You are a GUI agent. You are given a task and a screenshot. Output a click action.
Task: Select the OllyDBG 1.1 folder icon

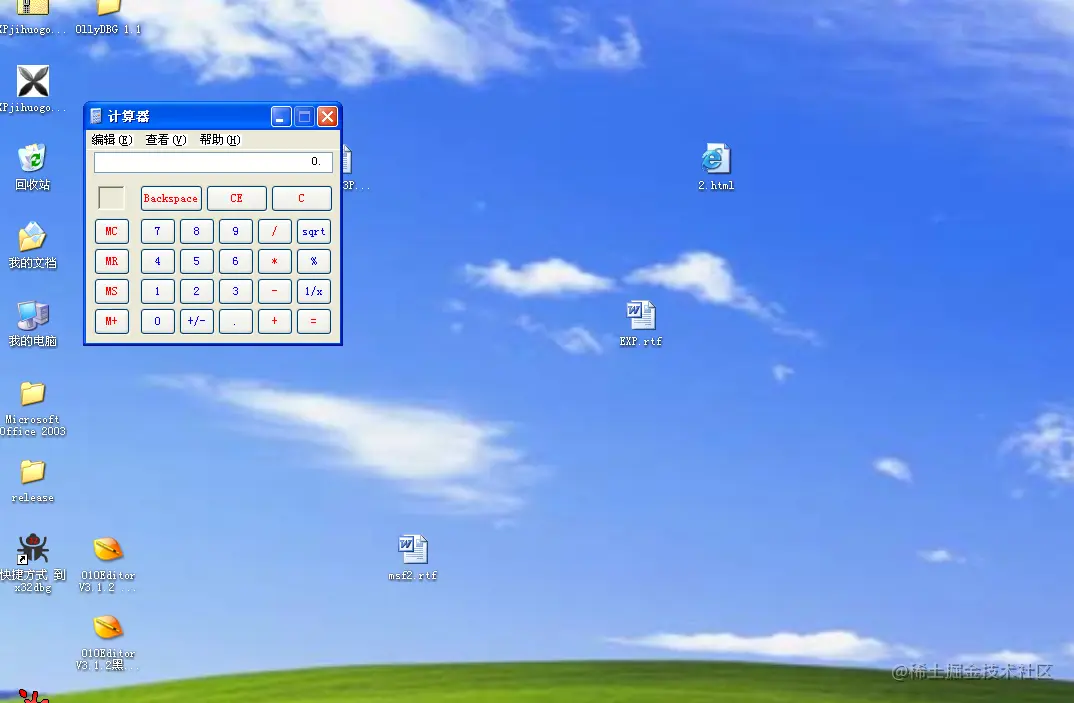[x=108, y=8]
